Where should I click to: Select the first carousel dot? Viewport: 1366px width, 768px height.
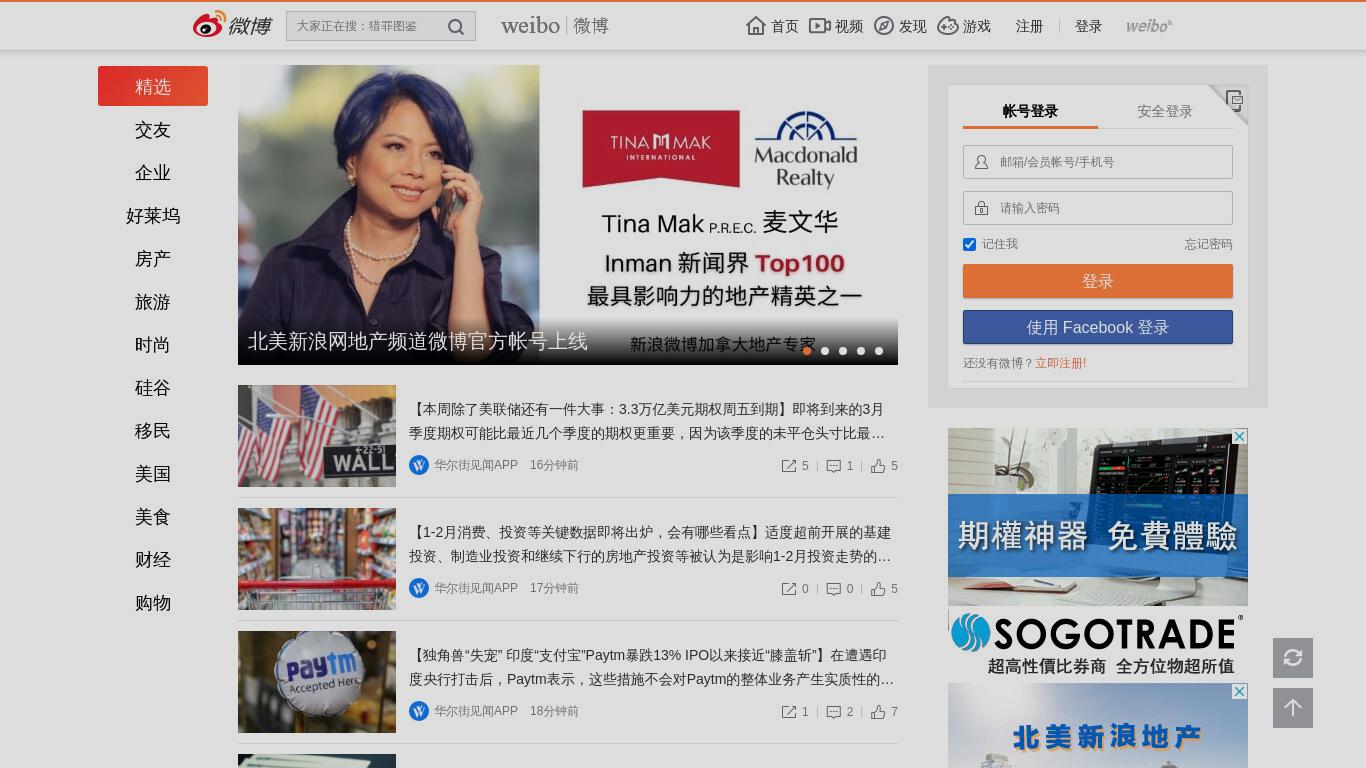(807, 351)
